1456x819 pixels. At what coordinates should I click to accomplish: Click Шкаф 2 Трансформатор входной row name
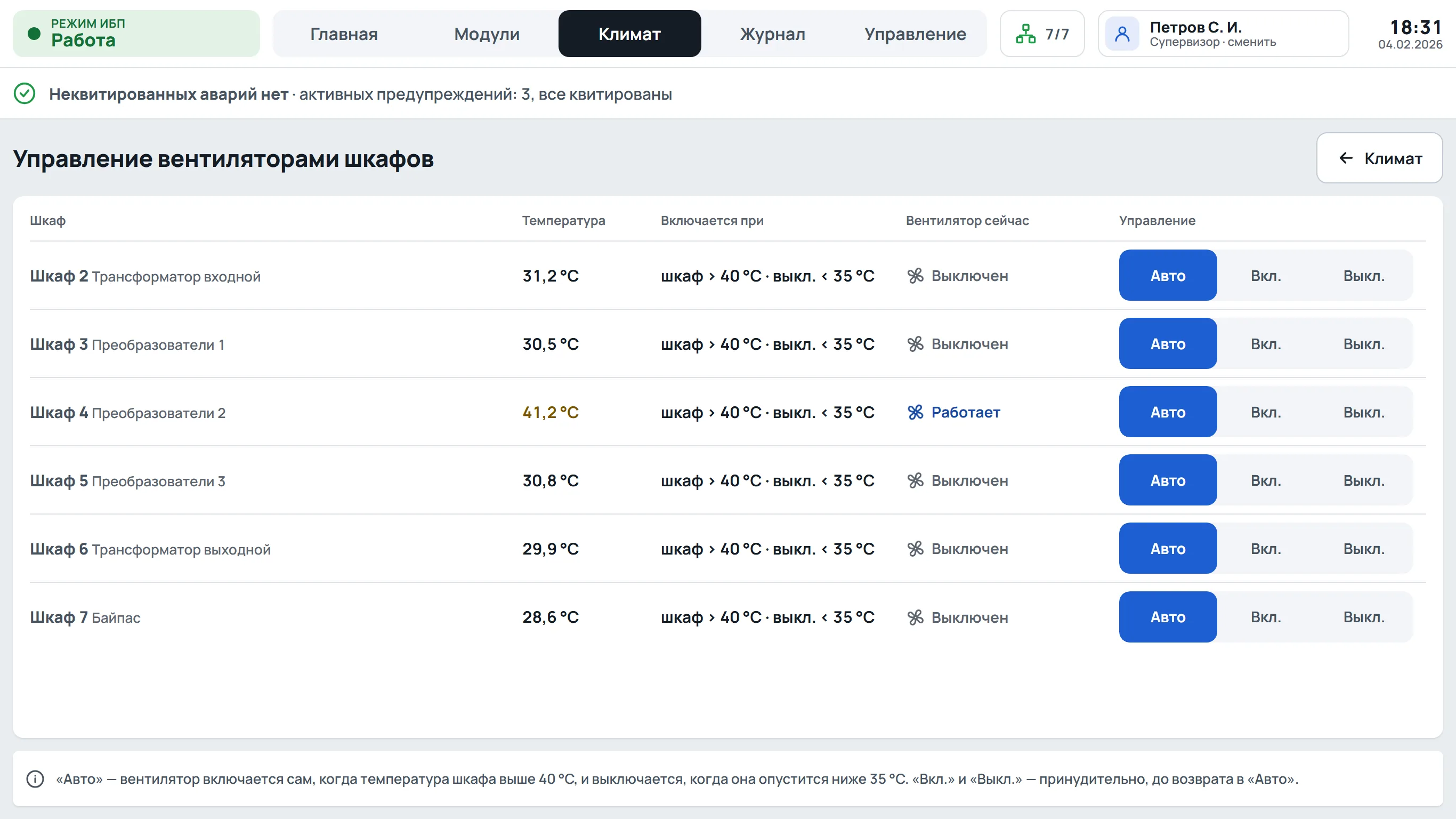[145, 276]
